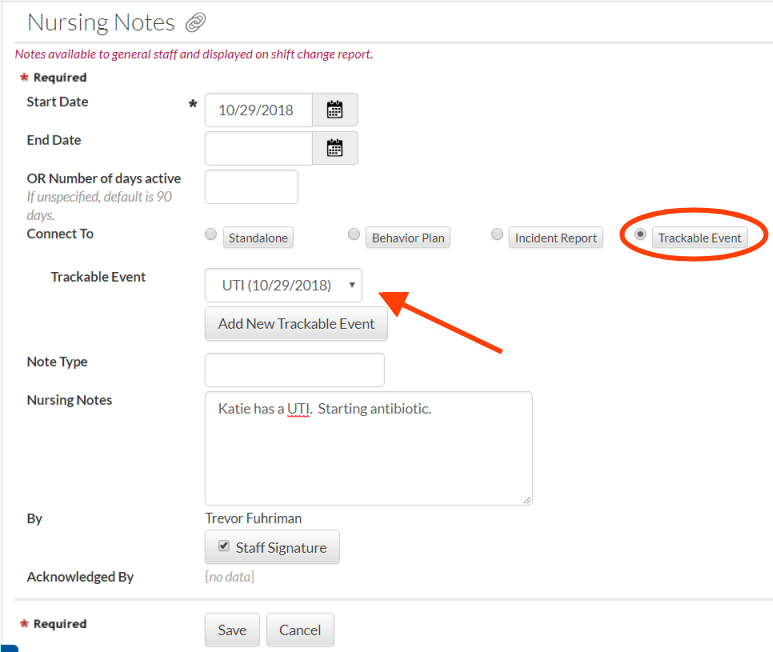Open the End Date calendar picker
Viewport: 773px width, 652px height.
(x=335, y=148)
